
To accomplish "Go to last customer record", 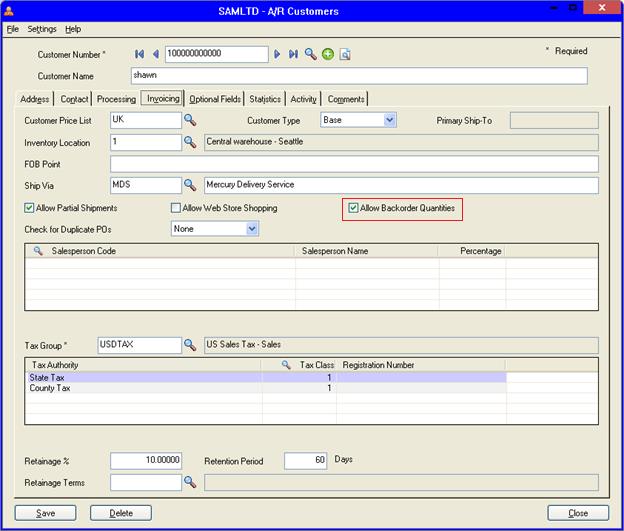I will 293,54.
